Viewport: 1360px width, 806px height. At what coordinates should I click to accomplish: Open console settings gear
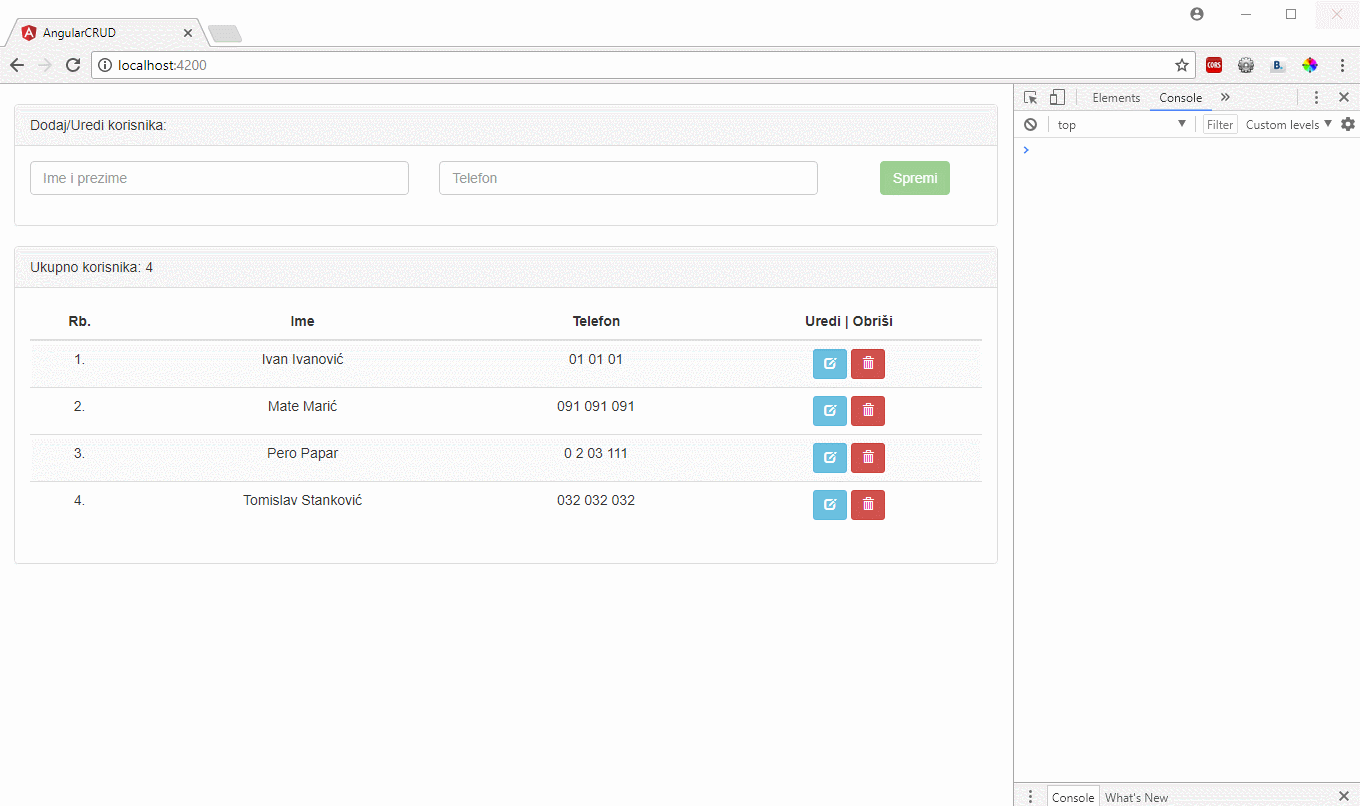[1347, 124]
